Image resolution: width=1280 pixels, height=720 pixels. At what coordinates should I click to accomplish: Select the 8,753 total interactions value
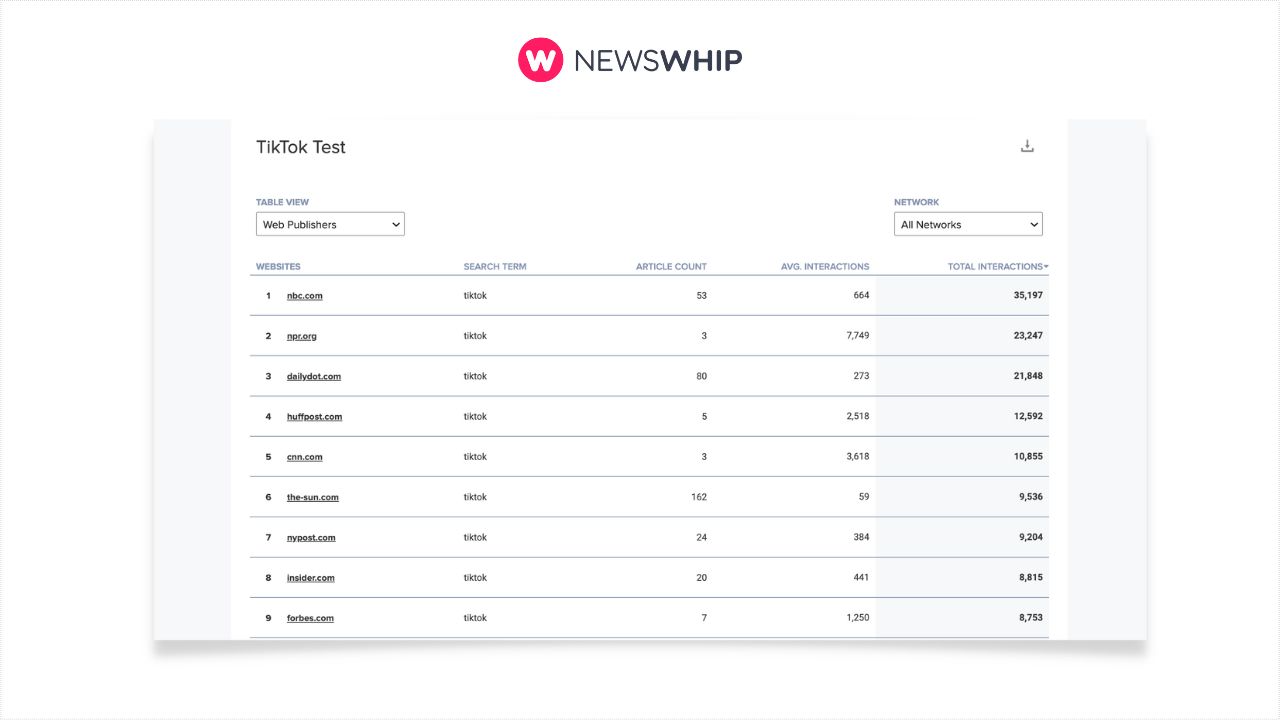coord(1031,618)
